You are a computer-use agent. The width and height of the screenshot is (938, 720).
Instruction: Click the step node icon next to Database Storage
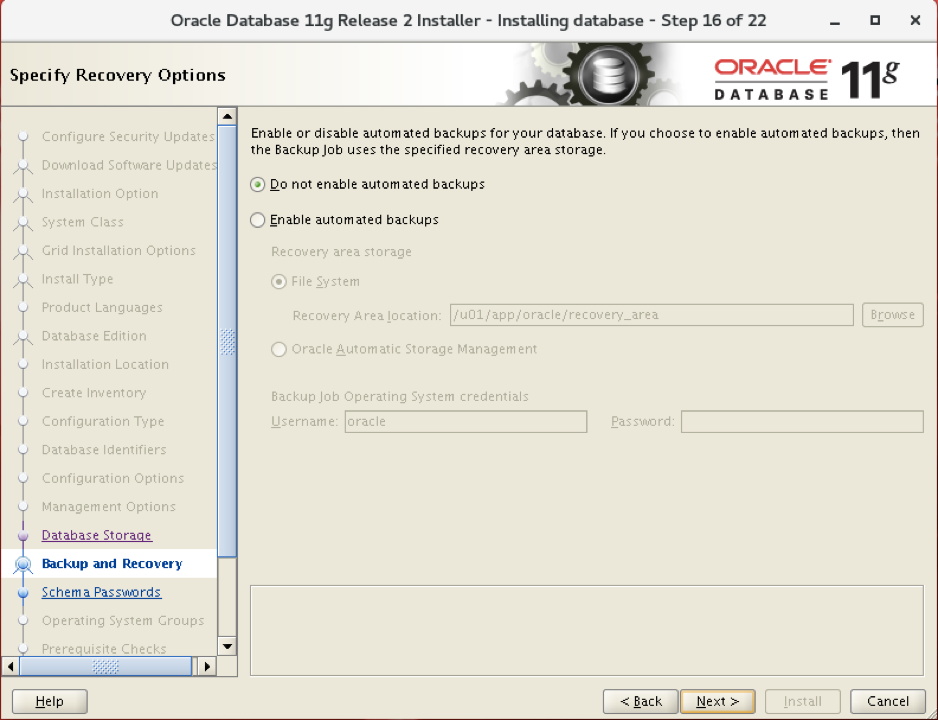[x=23, y=535]
